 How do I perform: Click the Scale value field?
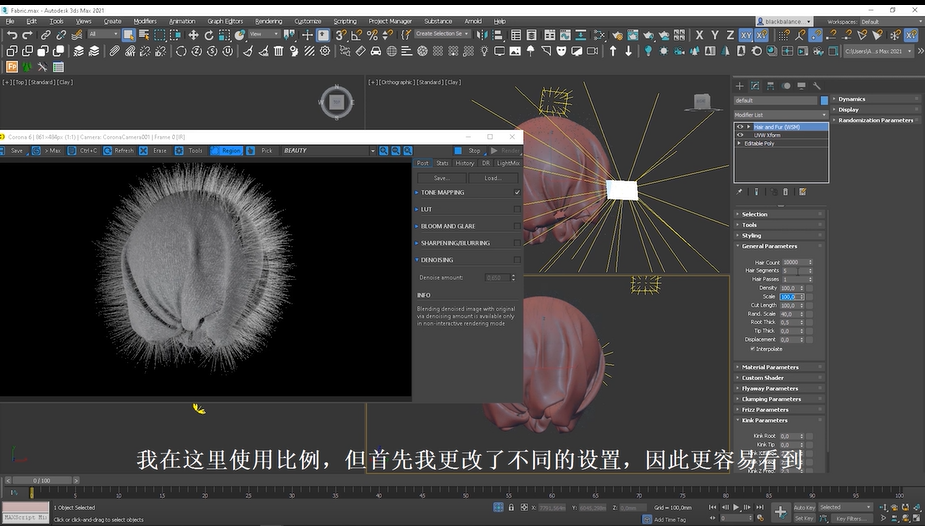click(790, 297)
